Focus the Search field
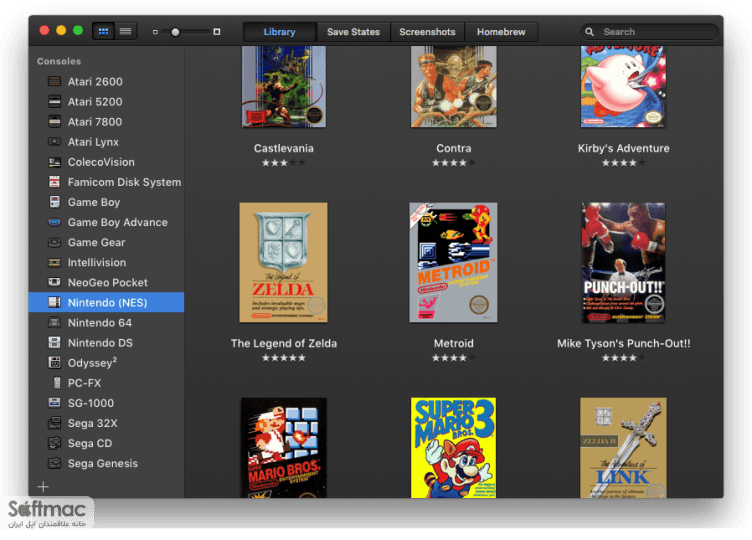The height and width of the screenshot is (540, 752). point(649,32)
